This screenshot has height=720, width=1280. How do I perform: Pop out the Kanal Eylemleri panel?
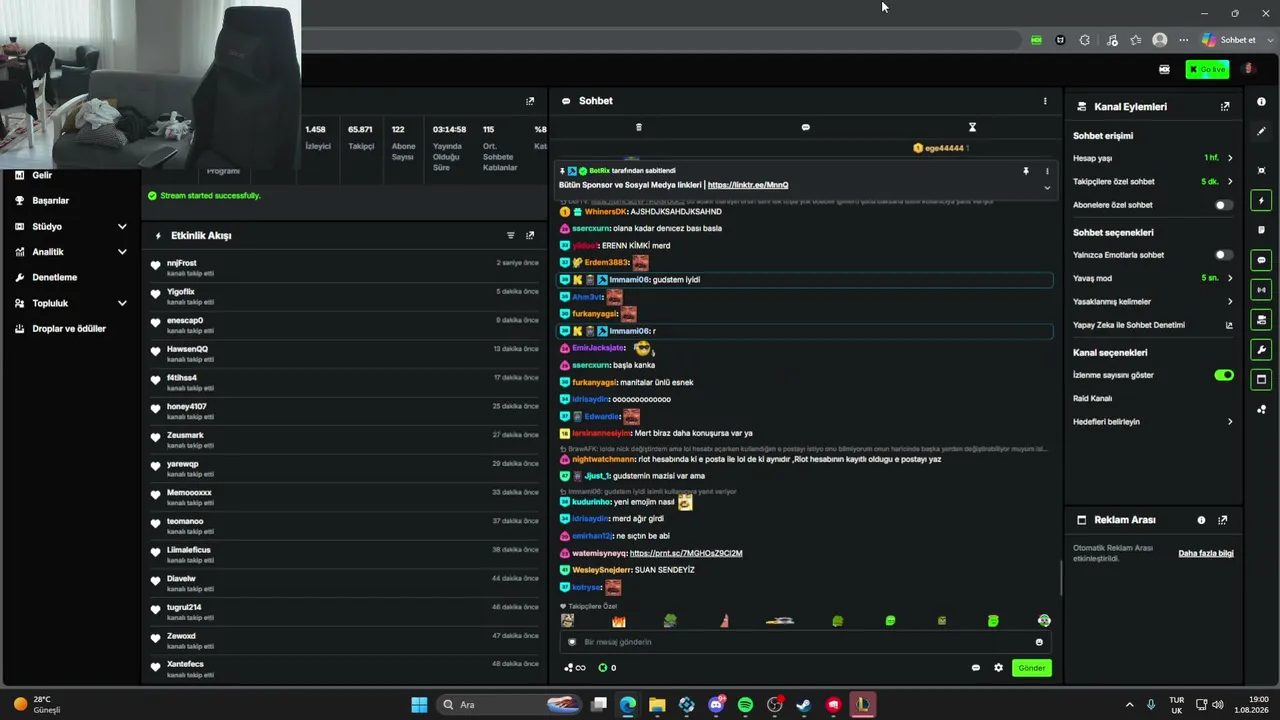pos(1225,106)
